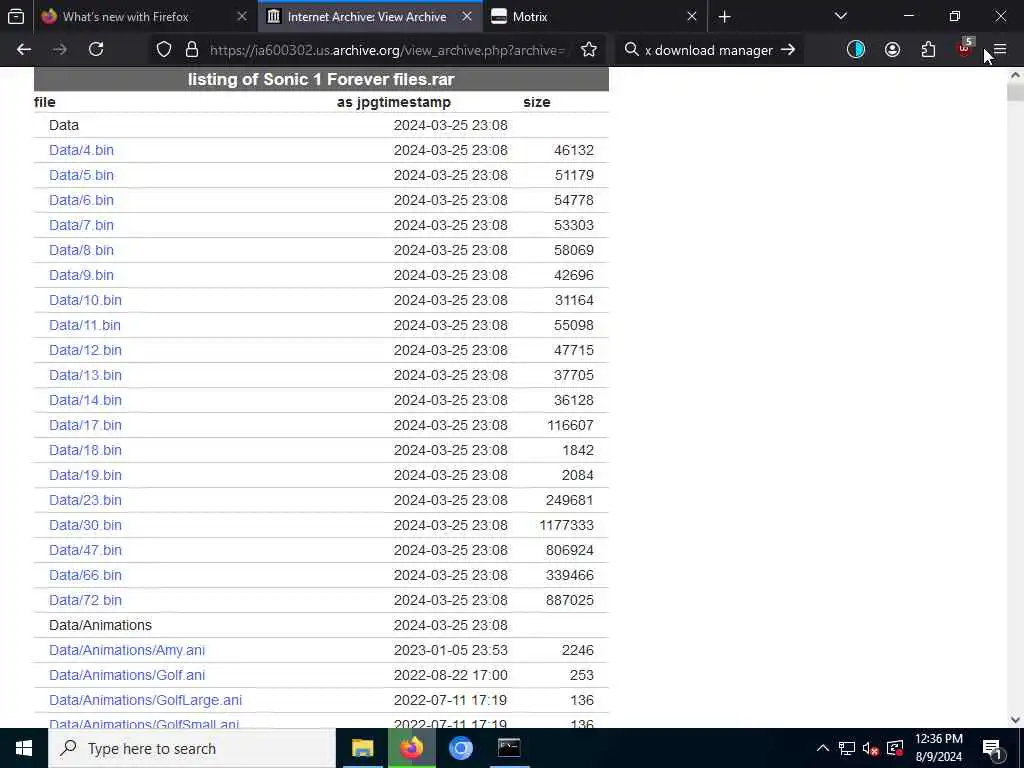Click the page scrollbar down arrow
Image resolution: width=1024 pixels, height=768 pixels.
(x=1016, y=720)
